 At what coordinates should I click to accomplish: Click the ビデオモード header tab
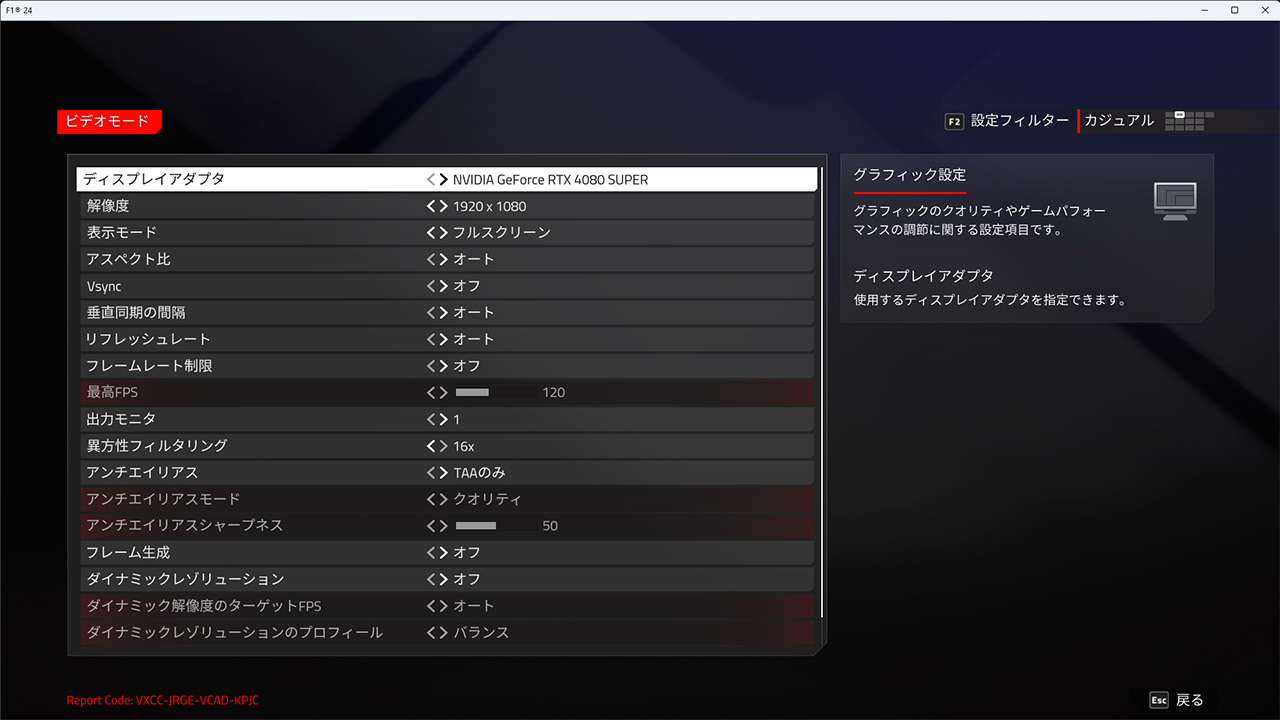tap(108, 121)
